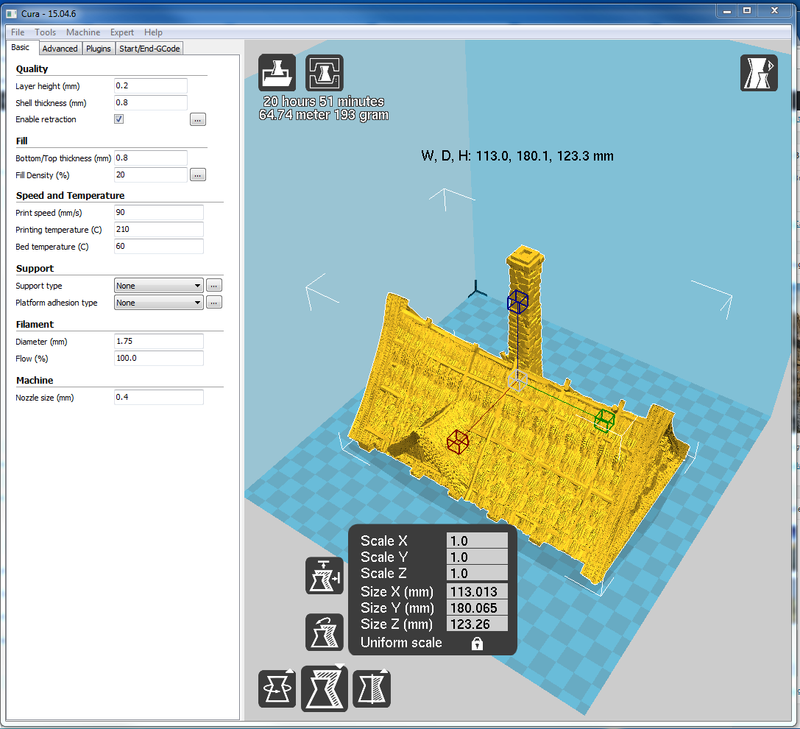Click the Scale Y input field

pyautogui.click(x=477, y=557)
